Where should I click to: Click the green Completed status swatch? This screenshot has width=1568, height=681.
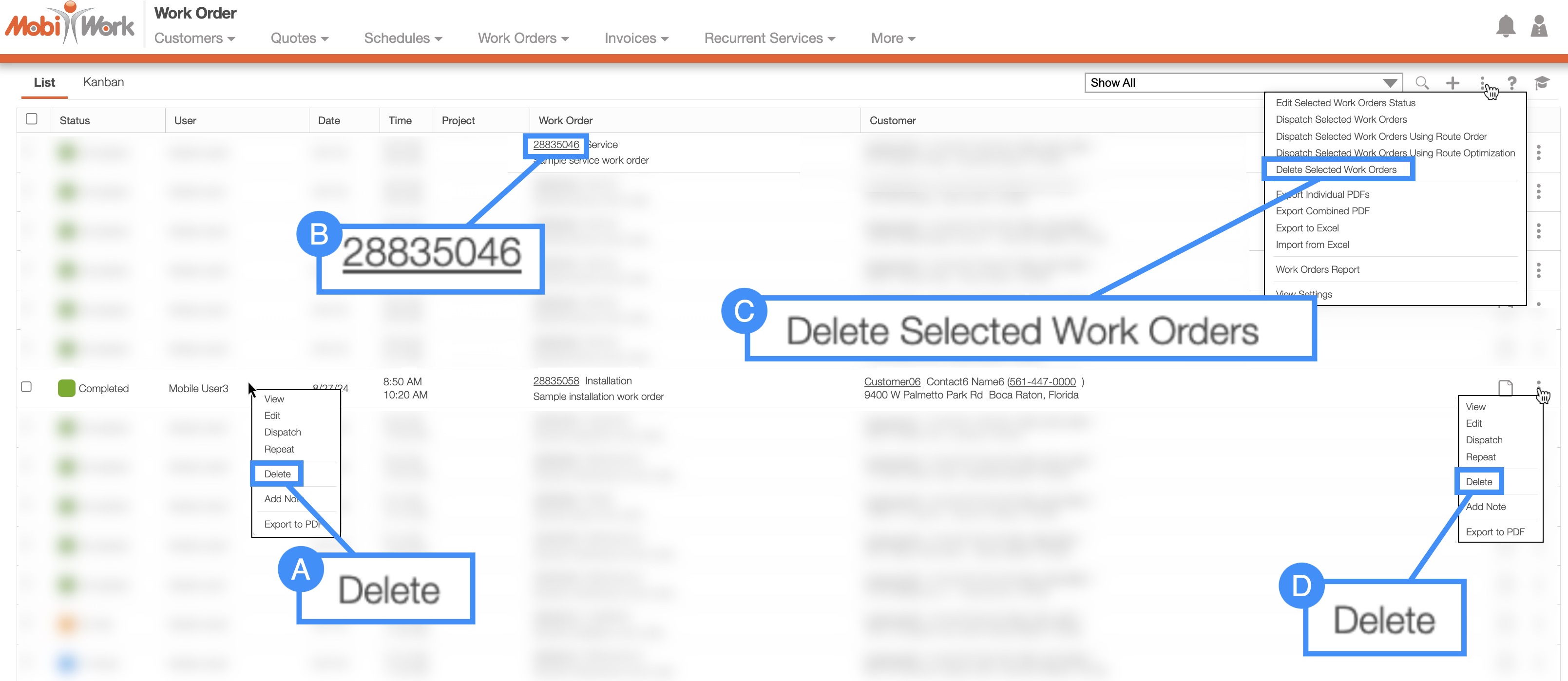point(66,388)
